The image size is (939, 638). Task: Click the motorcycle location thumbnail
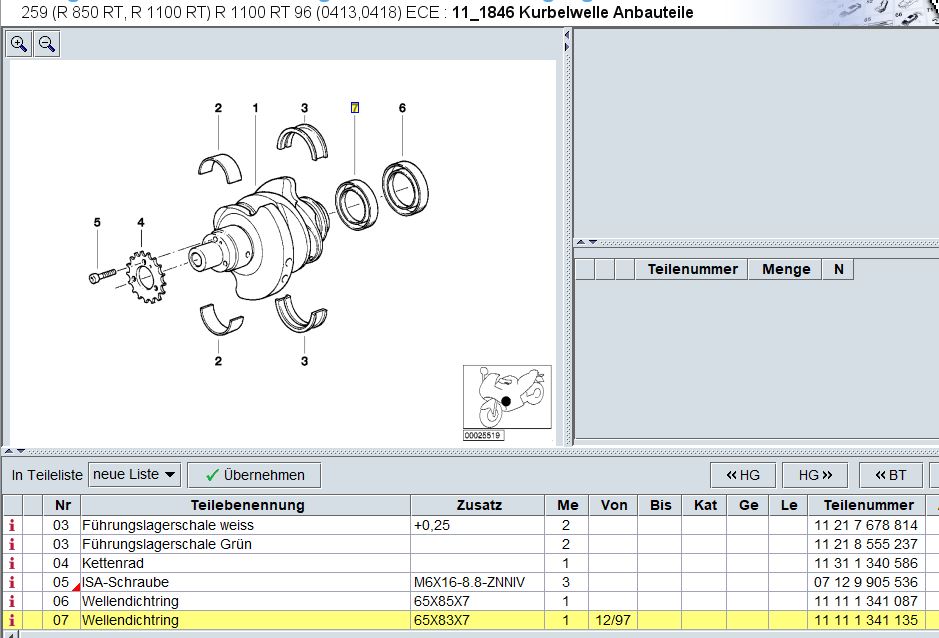[x=507, y=397]
